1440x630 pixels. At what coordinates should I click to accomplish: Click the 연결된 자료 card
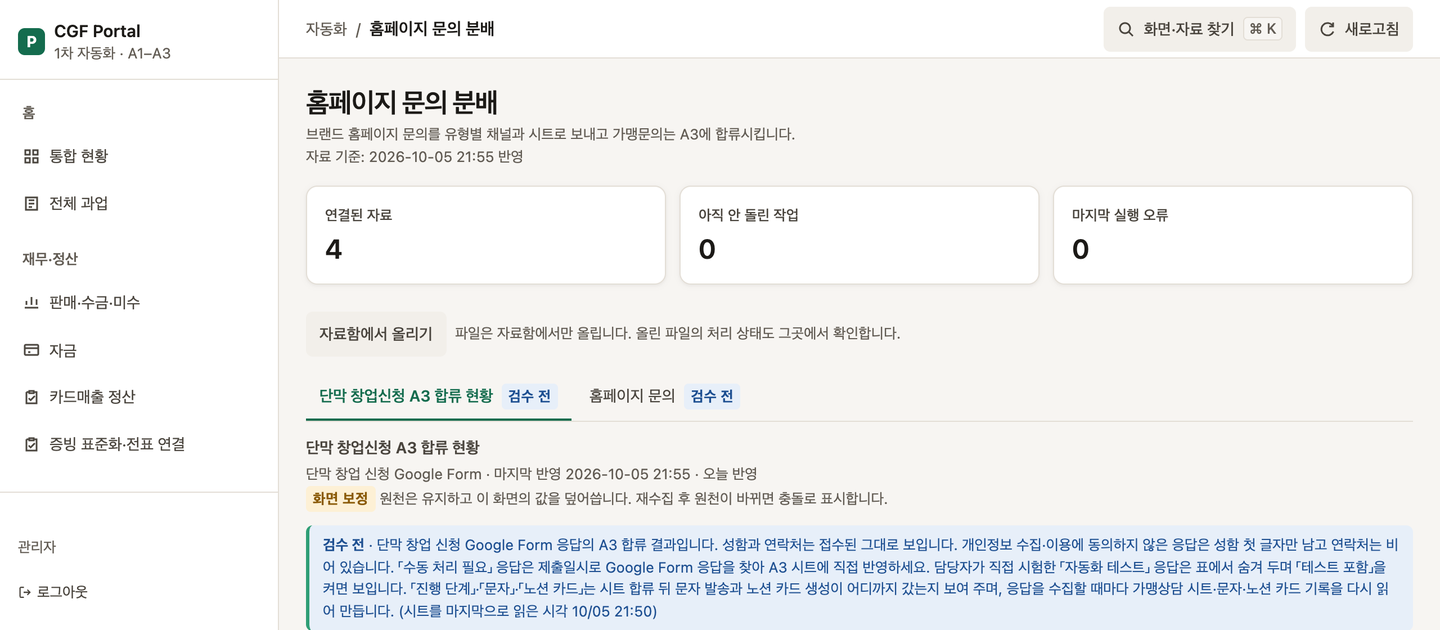[486, 235]
